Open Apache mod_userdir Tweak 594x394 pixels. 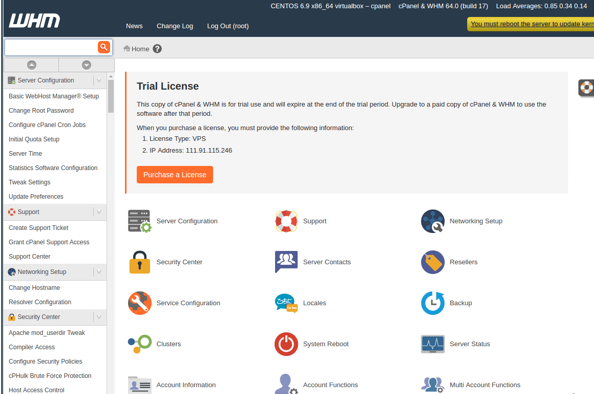click(x=47, y=333)
